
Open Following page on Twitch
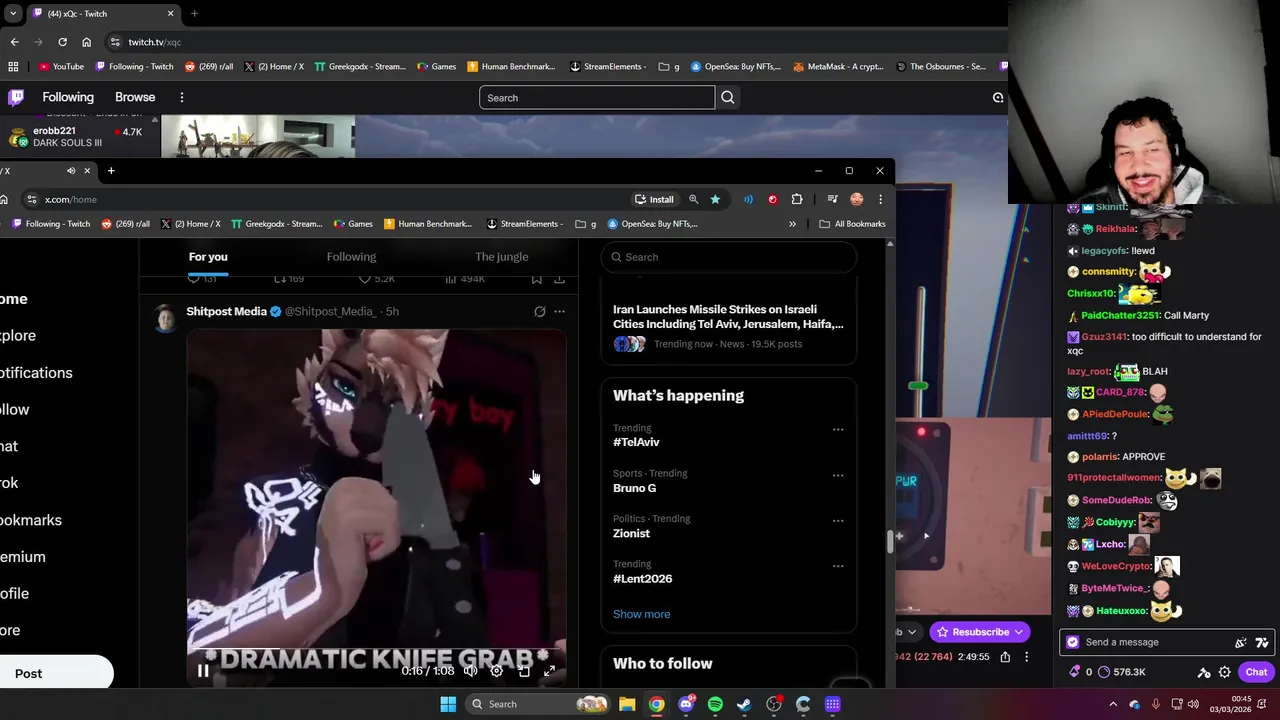click(x=68, y=97)
